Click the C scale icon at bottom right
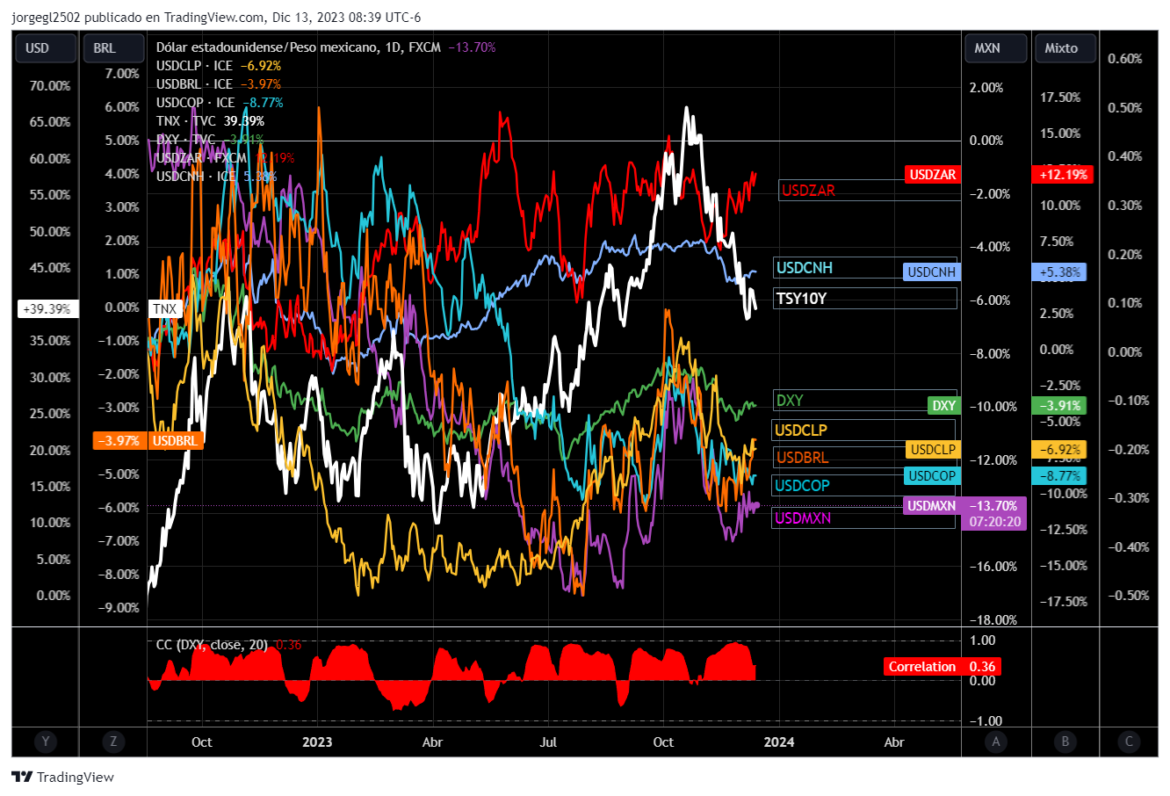Image resolution: width=1170 pixels, height=796 pixels. pyautogui.click(x=1128, y=741)
